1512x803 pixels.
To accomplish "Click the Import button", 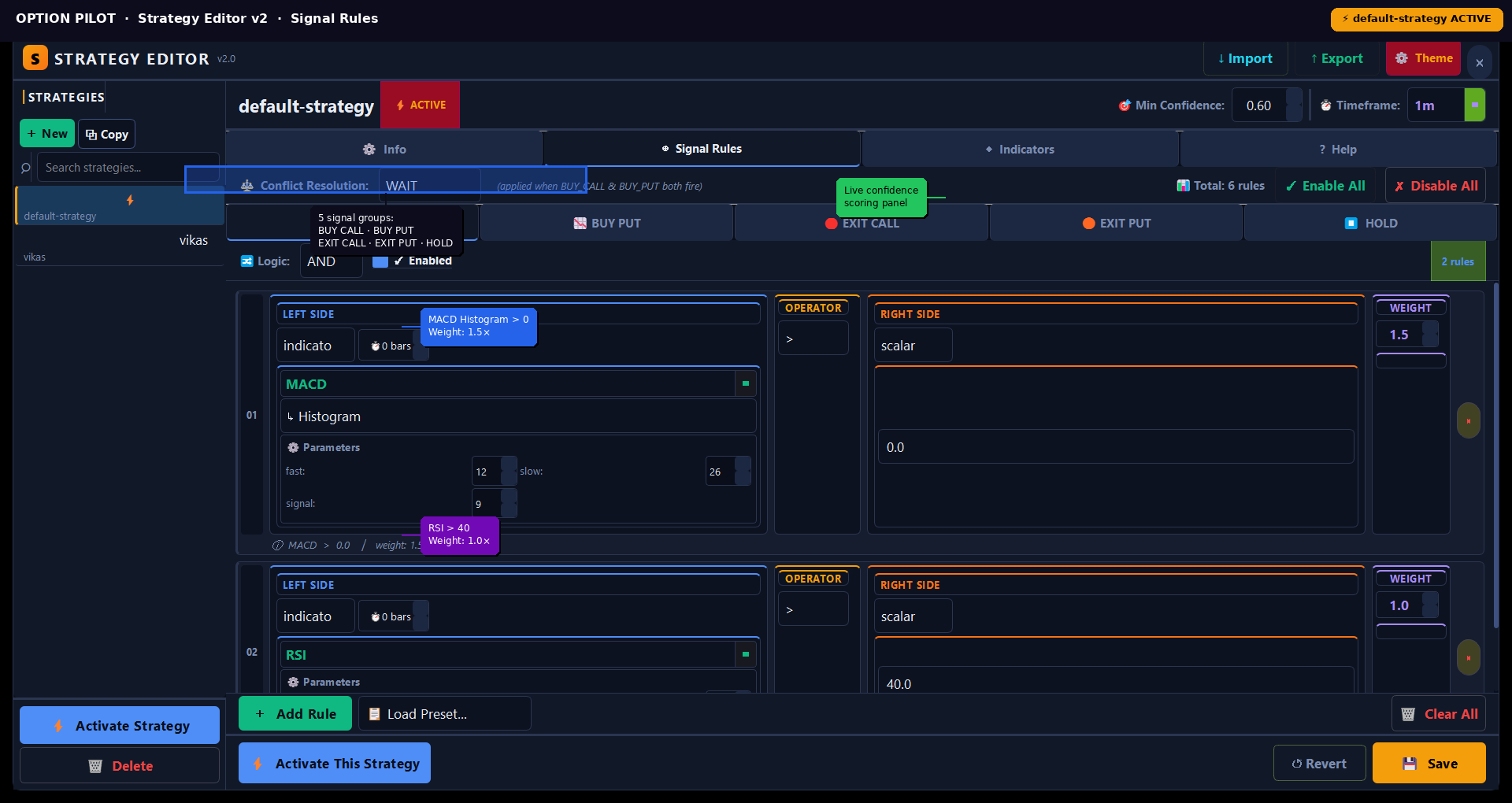I will [x=1245, y=58].
